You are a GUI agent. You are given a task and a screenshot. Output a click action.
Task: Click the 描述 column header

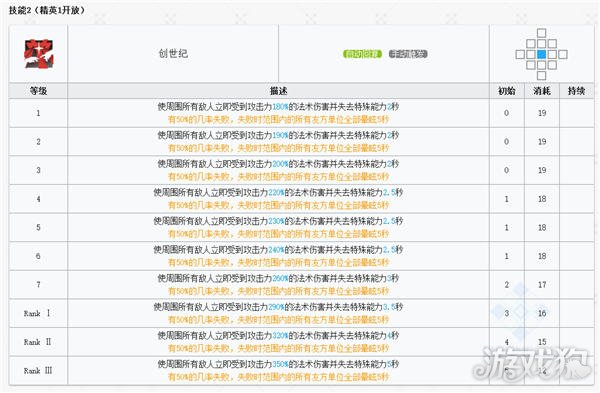279,91
